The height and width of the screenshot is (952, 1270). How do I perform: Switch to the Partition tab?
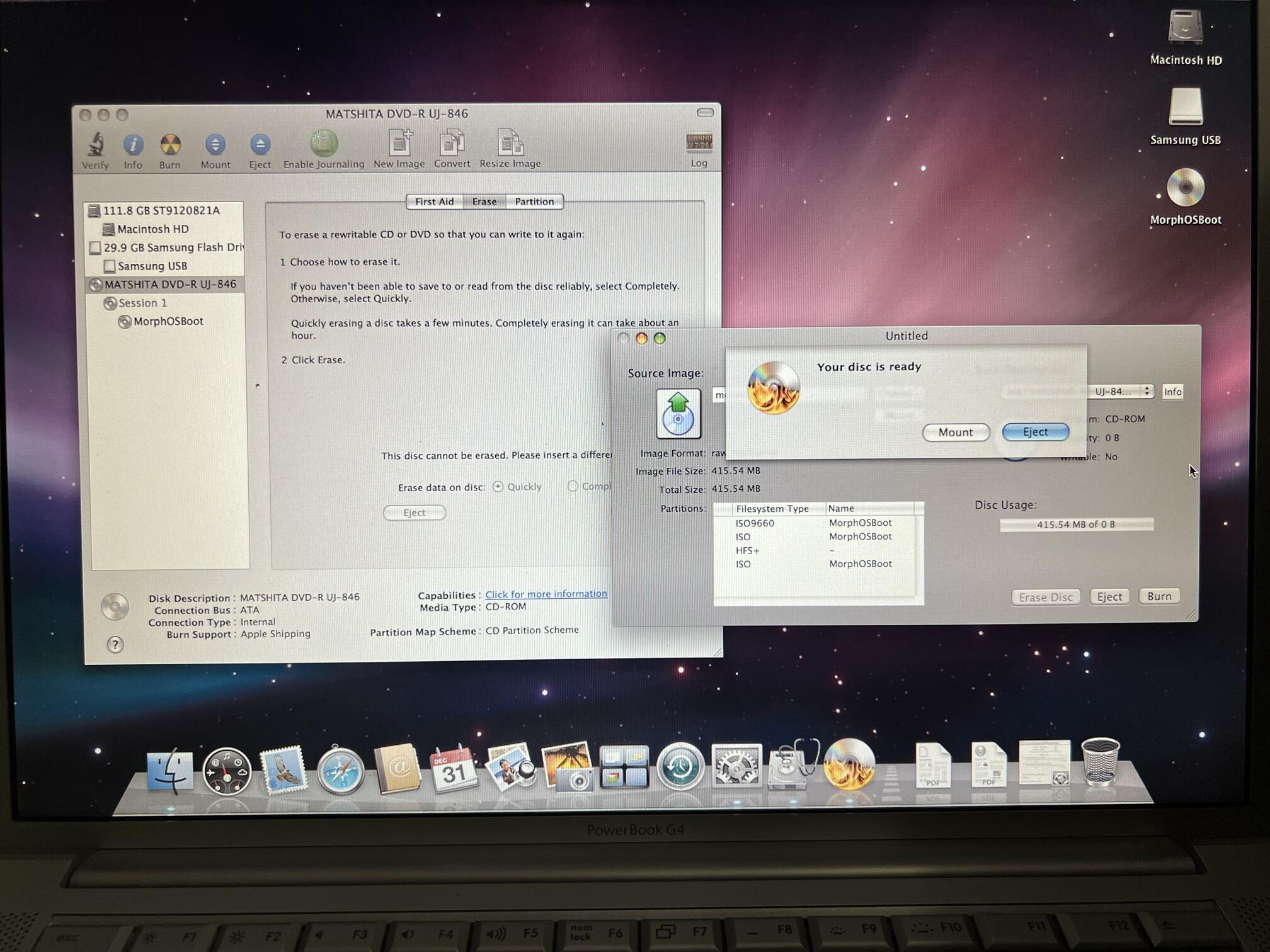[534, 201]
